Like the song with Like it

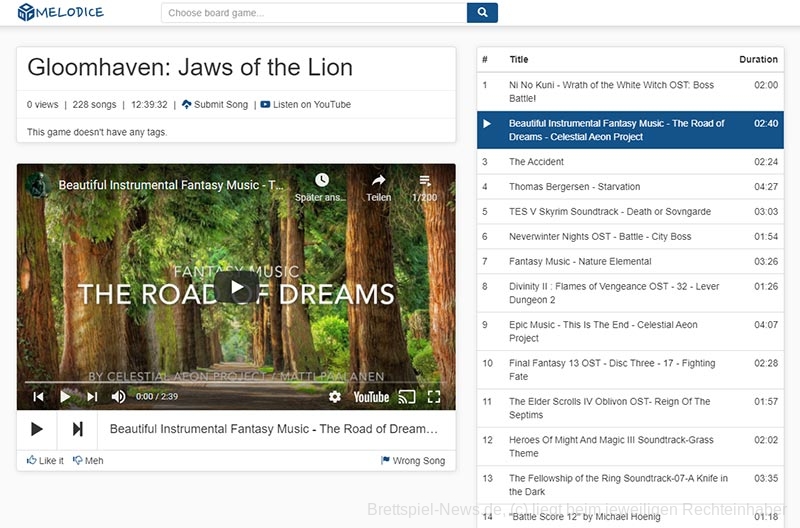pos(45,461)
